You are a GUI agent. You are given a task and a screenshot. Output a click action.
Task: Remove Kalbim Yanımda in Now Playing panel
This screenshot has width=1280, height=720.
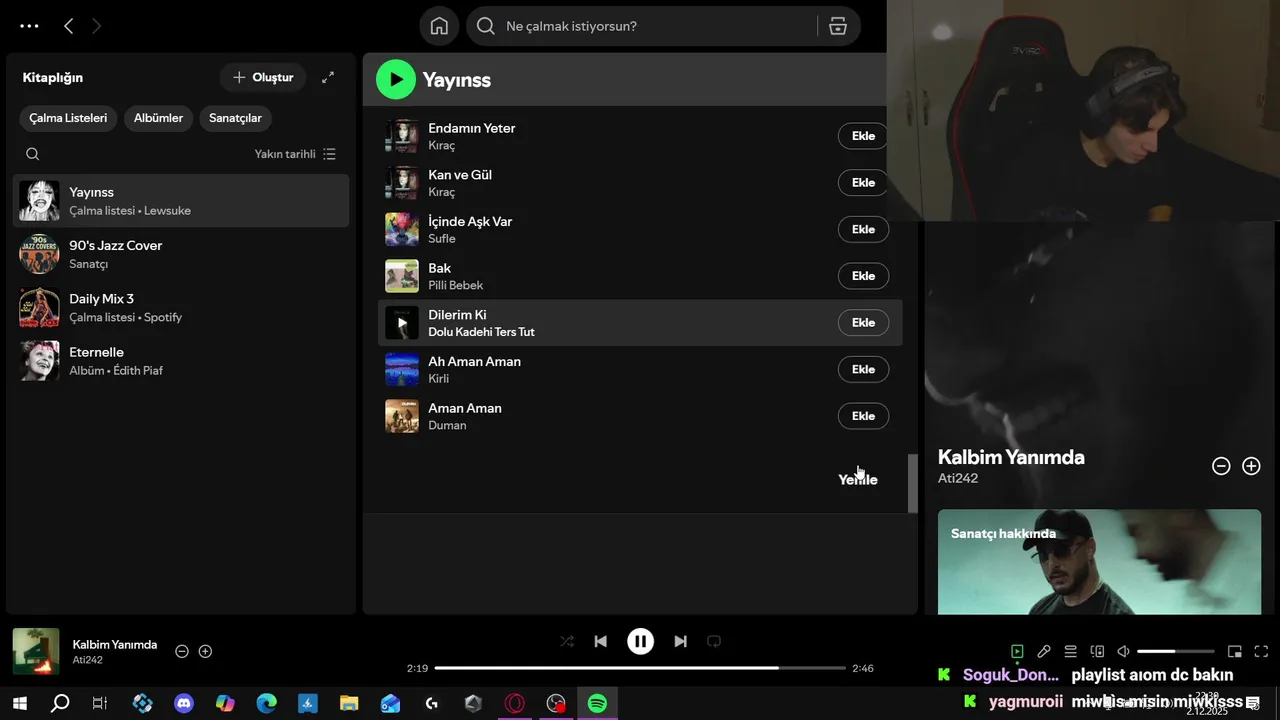pos(1221,466)
